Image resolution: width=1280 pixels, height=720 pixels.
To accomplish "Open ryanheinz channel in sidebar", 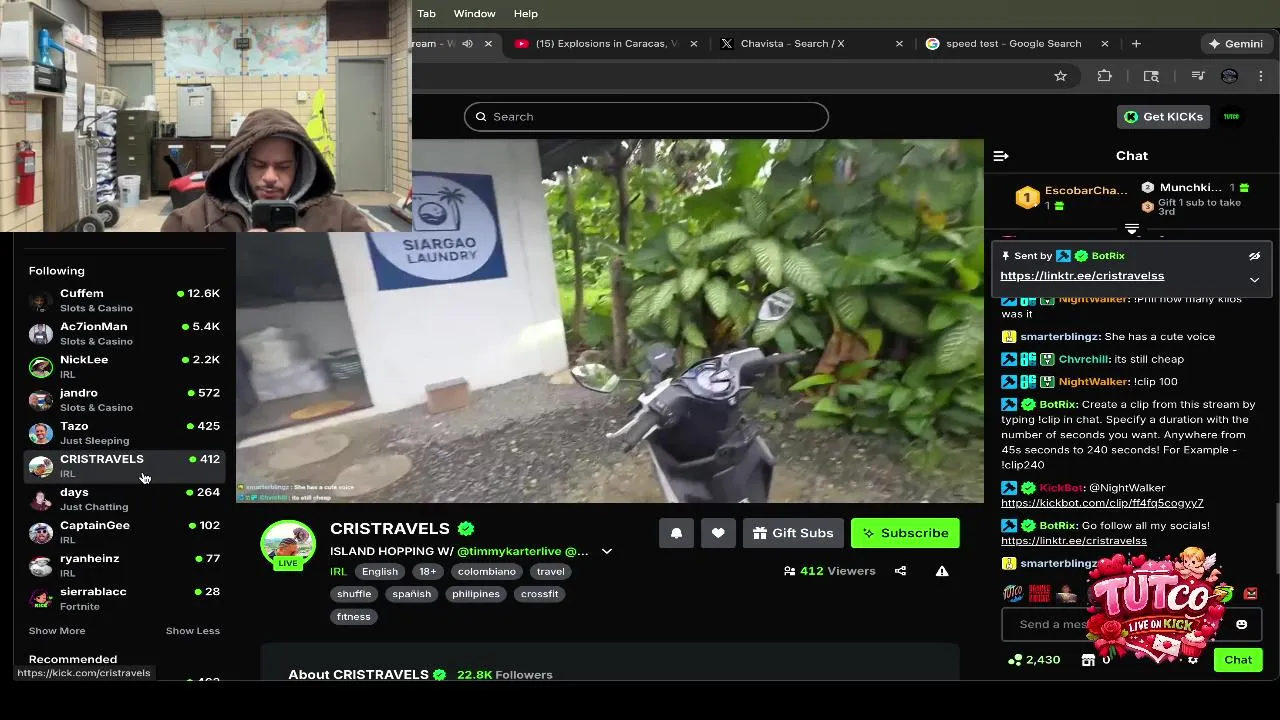I will (x=124, y=564).
